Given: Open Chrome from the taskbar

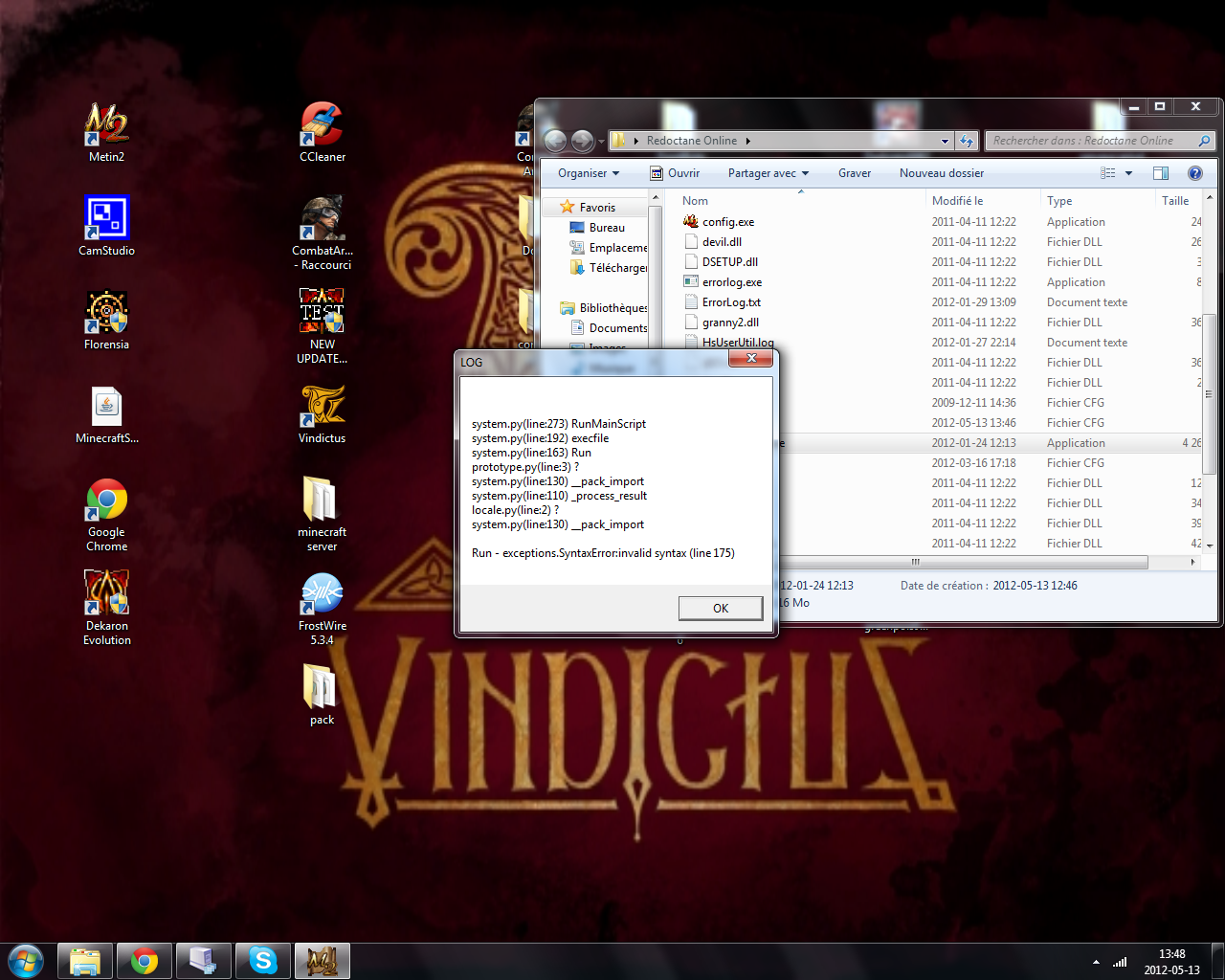Looking at the screenshot, I should pos(145,961).
